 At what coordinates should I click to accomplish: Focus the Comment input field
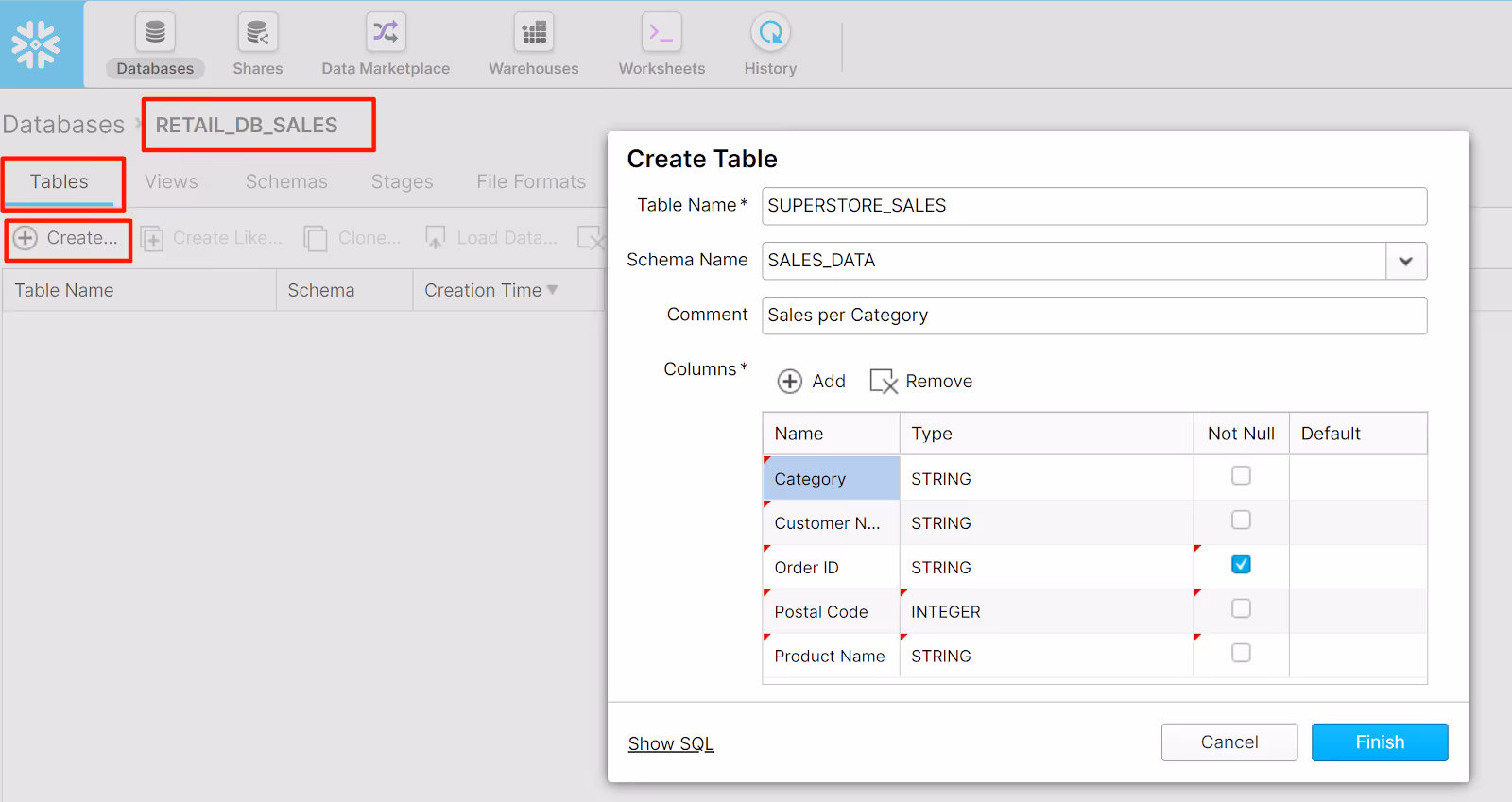coord(1094,316)
